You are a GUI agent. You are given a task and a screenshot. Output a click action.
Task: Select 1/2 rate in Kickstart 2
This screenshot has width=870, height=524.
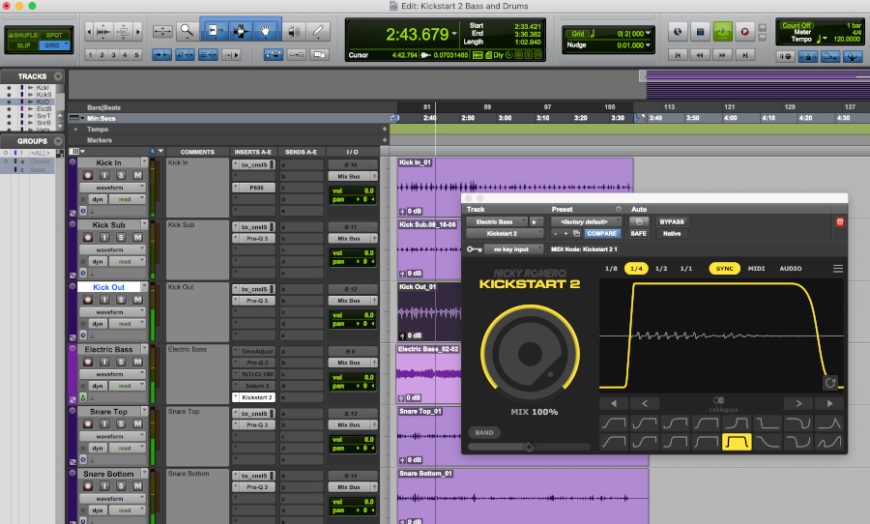661,269
